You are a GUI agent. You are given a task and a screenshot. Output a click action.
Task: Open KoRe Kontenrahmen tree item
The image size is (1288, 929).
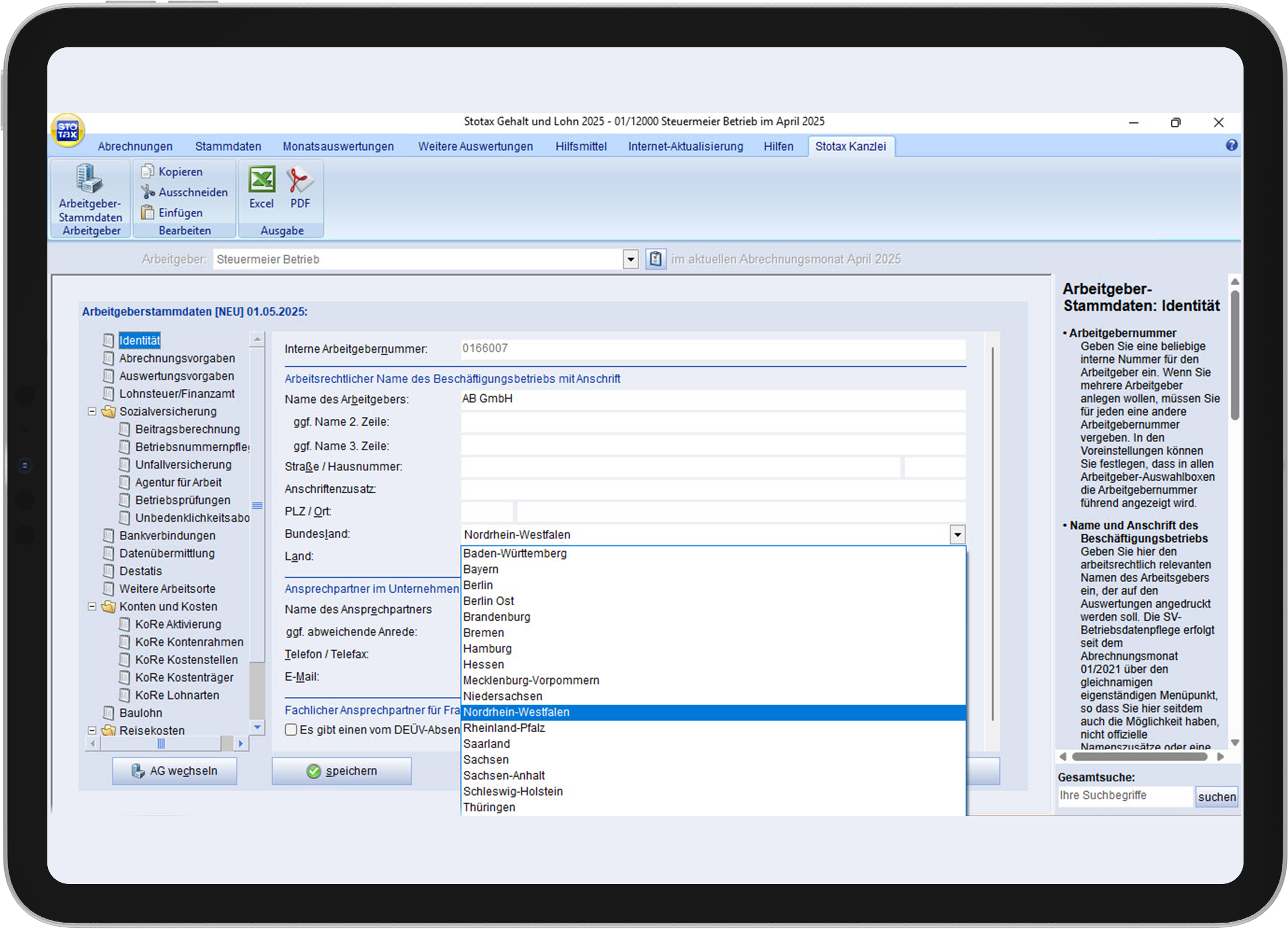pos(189,642)
